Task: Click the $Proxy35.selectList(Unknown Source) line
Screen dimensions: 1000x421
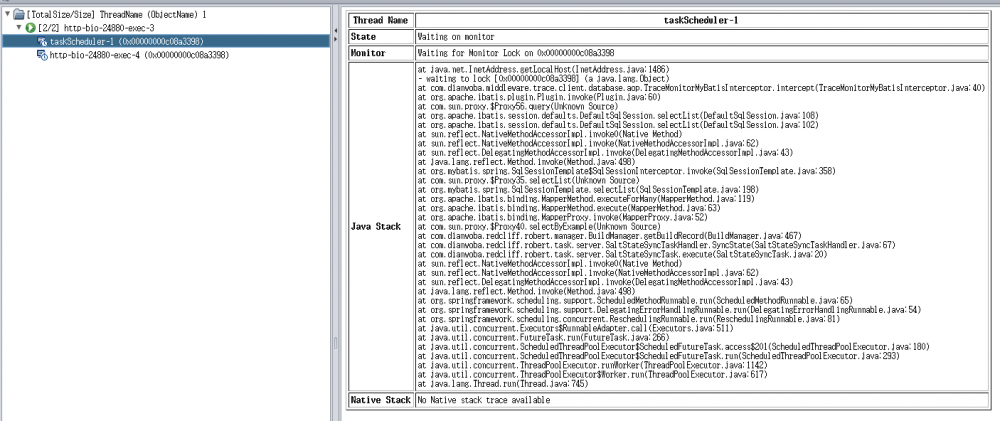Action: [x=527, y=179]
